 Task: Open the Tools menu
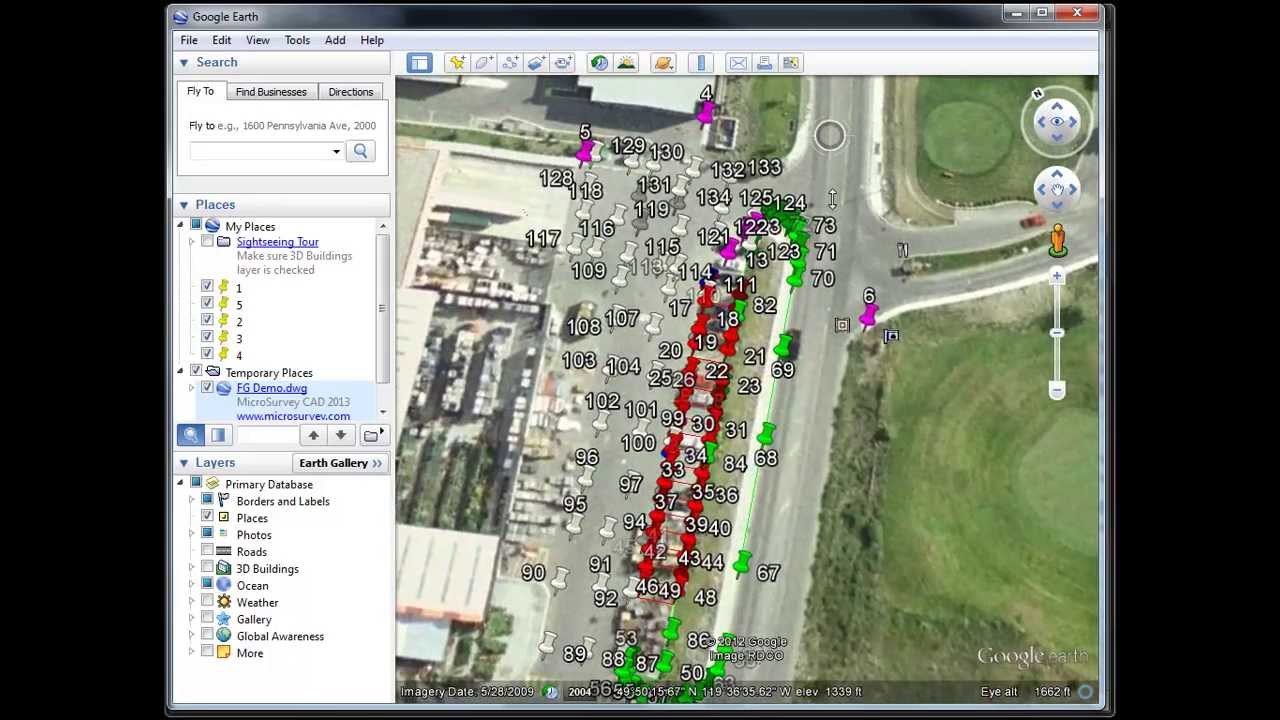click(x=297, y=40)
